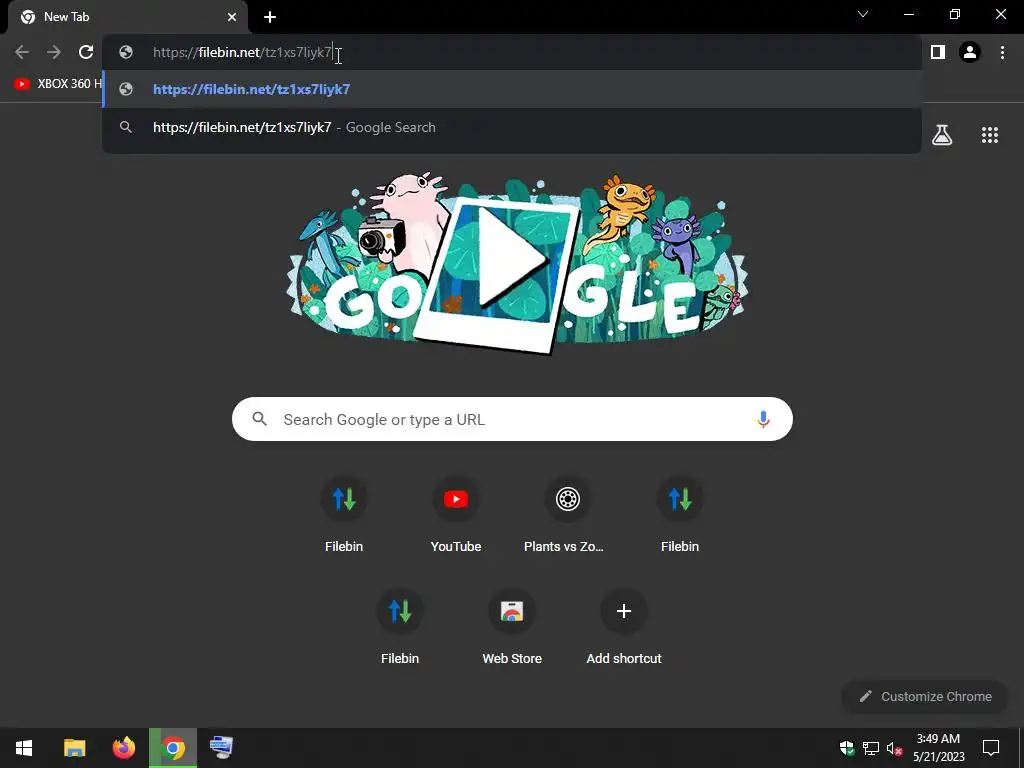Choose the Google Search suggestion for the filebin URL
The height and width of the screenshot is (768, 1024).
tap(512, 127)
